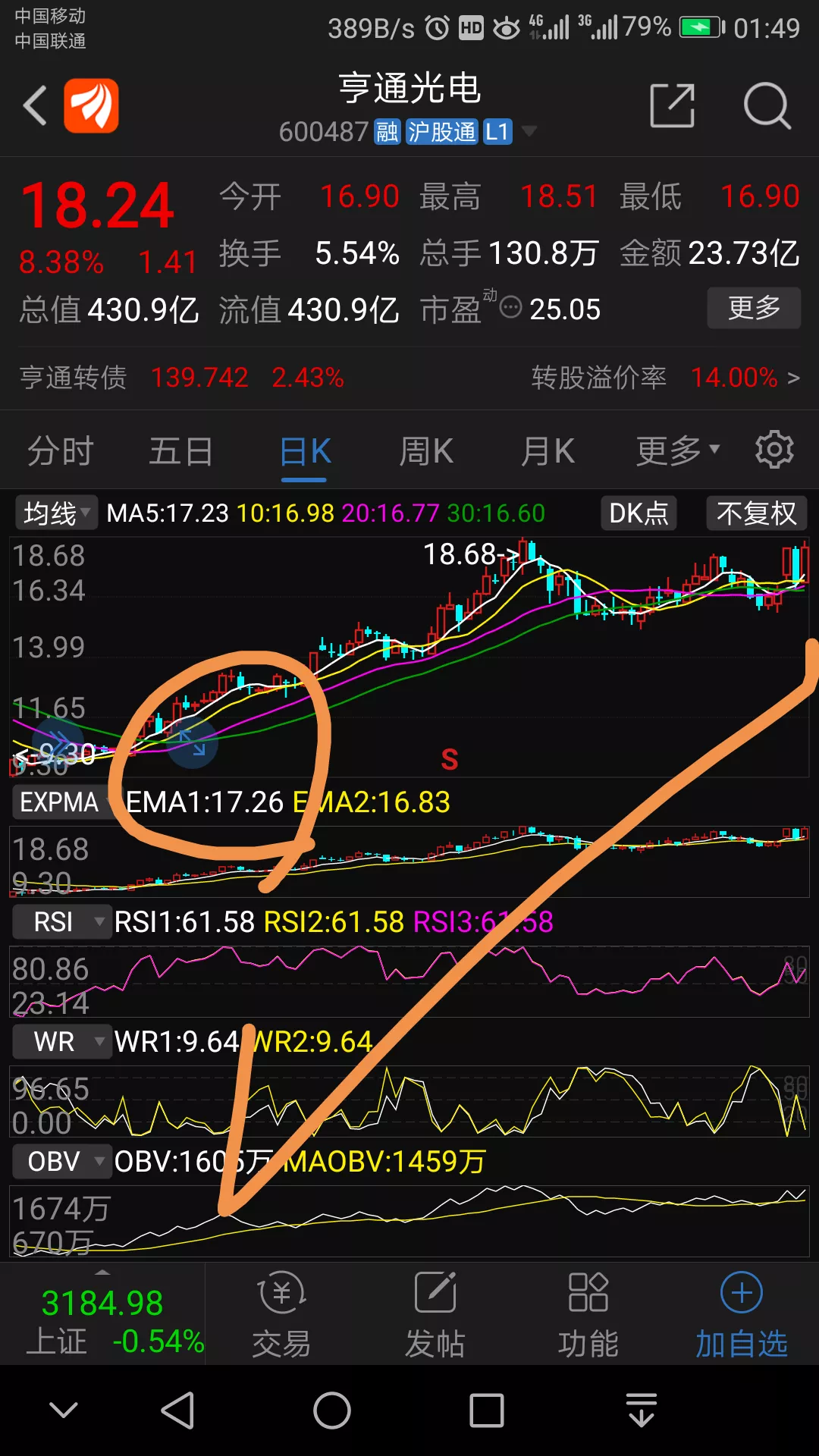
Task: Switch to 周K tab
Action: point(426,452)
